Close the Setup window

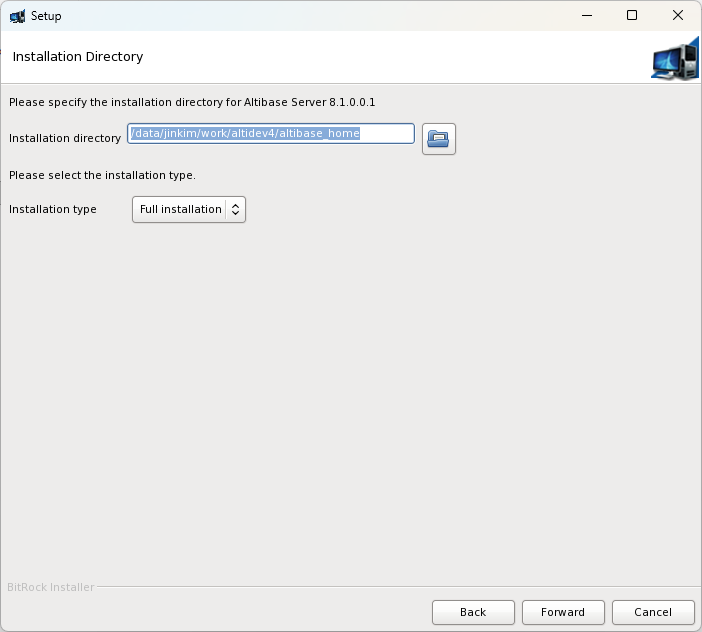(678, 16)
